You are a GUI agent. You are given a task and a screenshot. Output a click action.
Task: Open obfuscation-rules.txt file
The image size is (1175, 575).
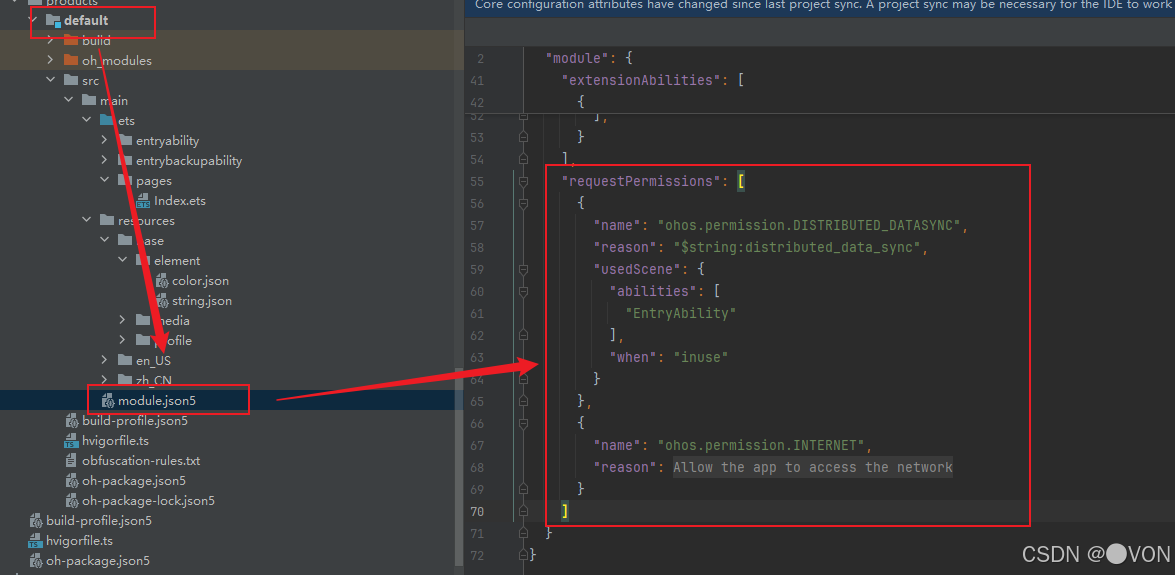tap(141, 461)
